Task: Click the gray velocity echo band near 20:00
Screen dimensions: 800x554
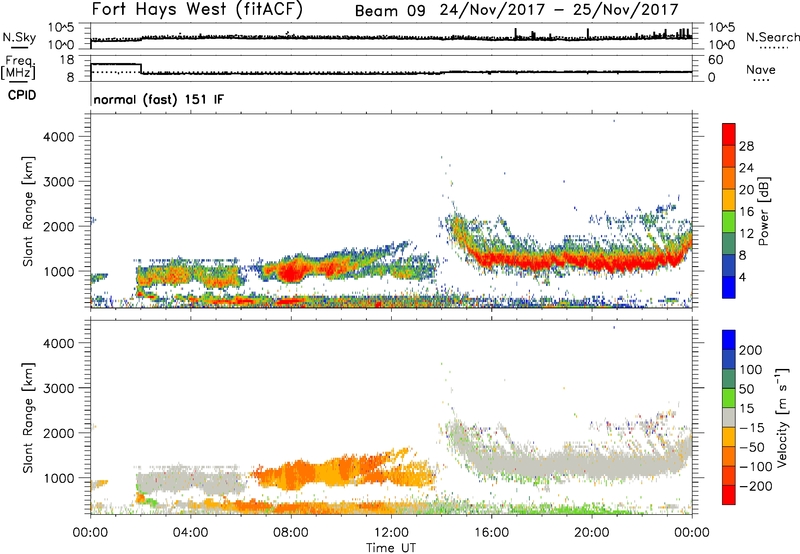Action: tap(592, 464)
